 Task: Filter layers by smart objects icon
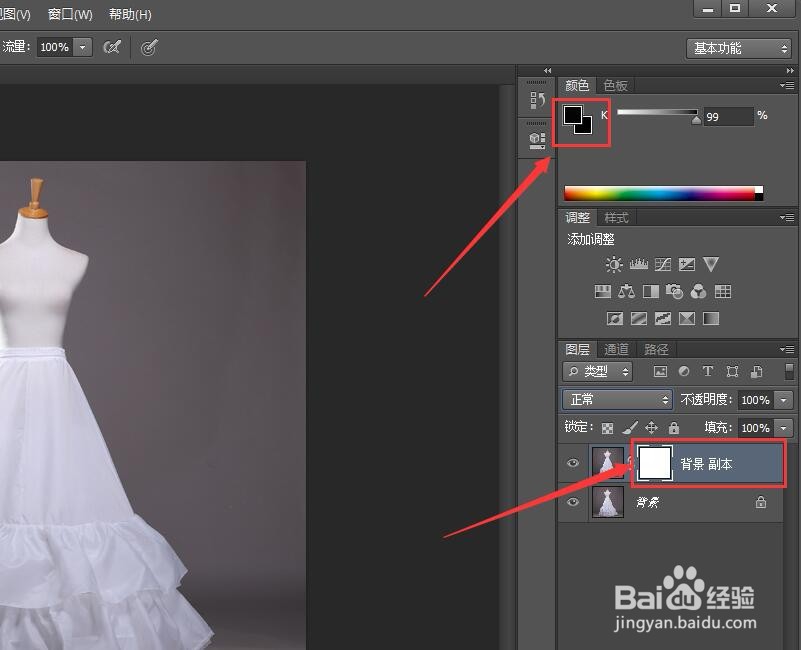757,372
